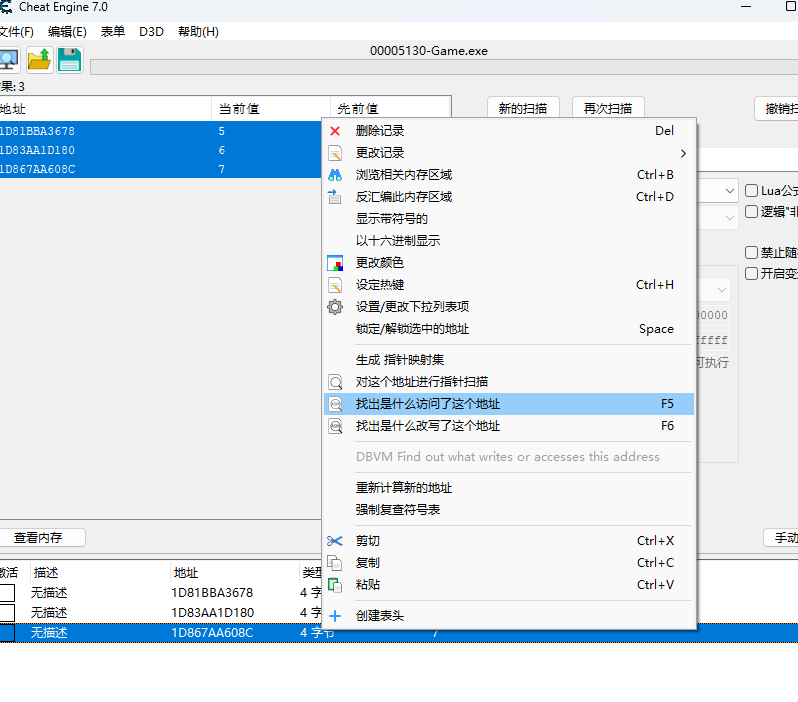The width and height of the screenshot is (798, 702).
Task: Tick the activate box for row 1D83AA1D180
Action: 7,612
